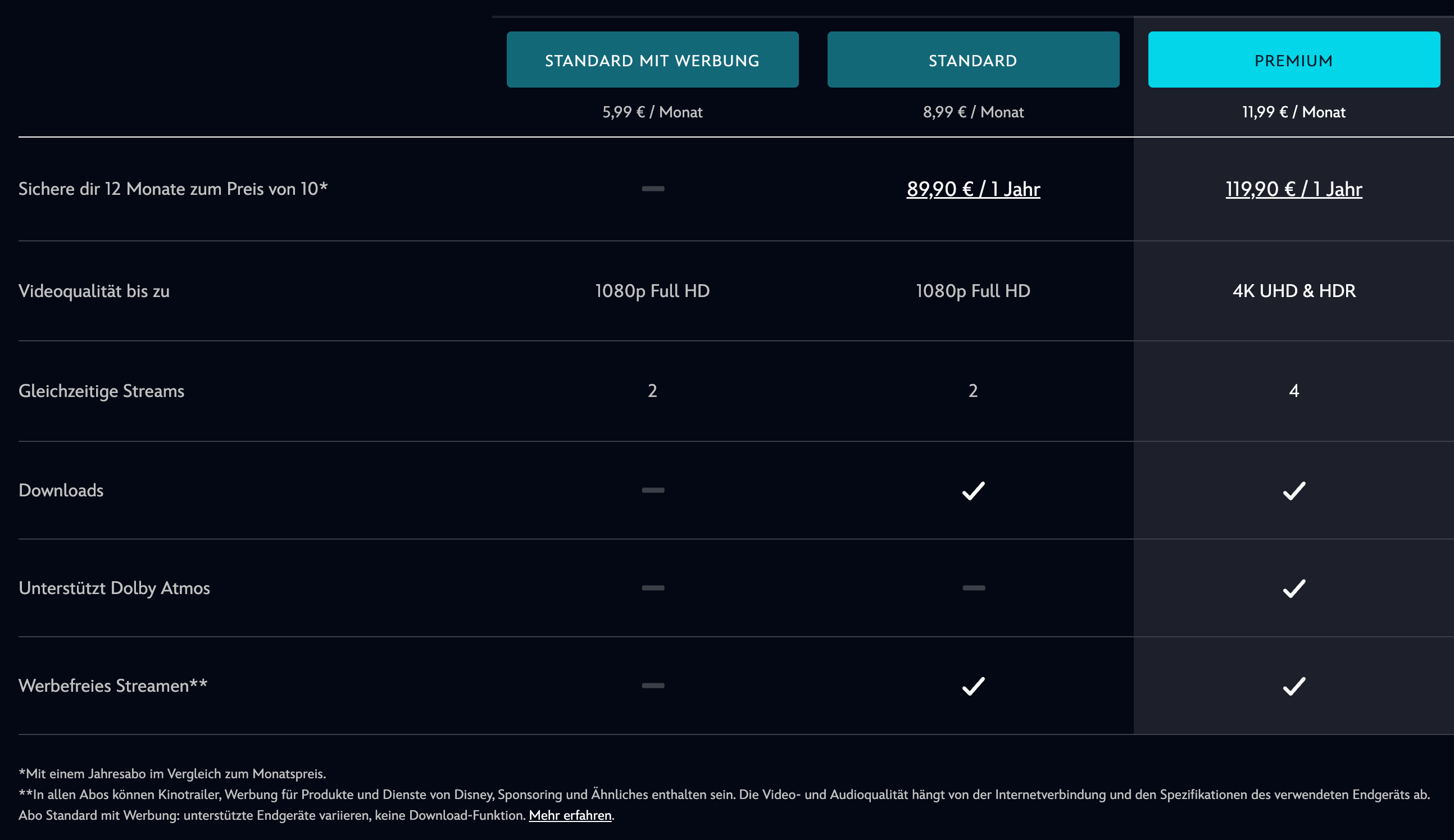The width and height of the screenshot is (1454, 840).
Task: Pick the Premium plan button
Action: point(1293,60)
